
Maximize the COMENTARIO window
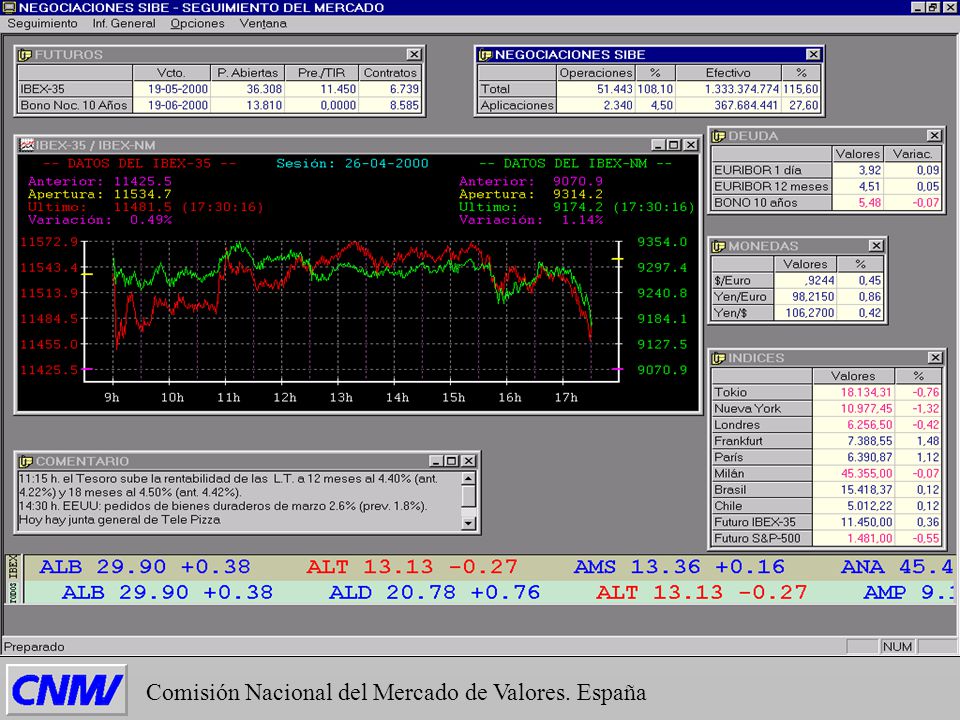click(x=452, y=461)
